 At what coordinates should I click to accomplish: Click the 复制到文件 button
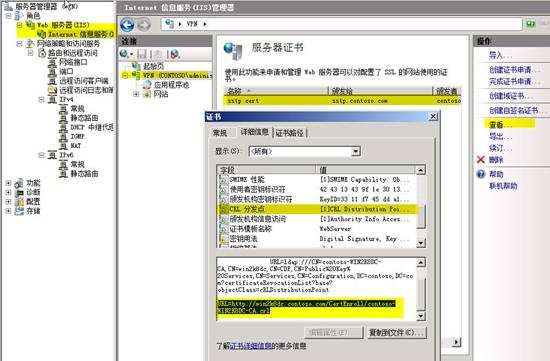tap(397, 332)
